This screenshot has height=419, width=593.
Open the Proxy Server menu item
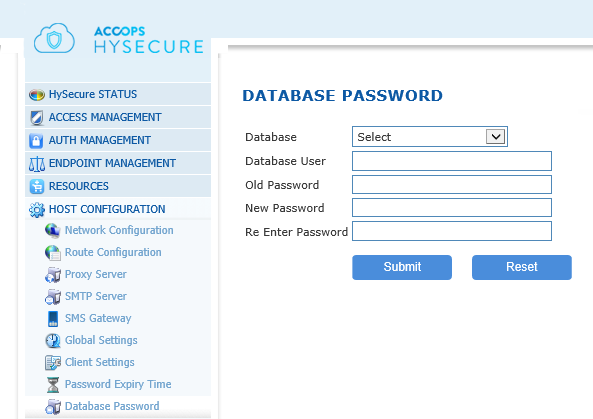95,274
